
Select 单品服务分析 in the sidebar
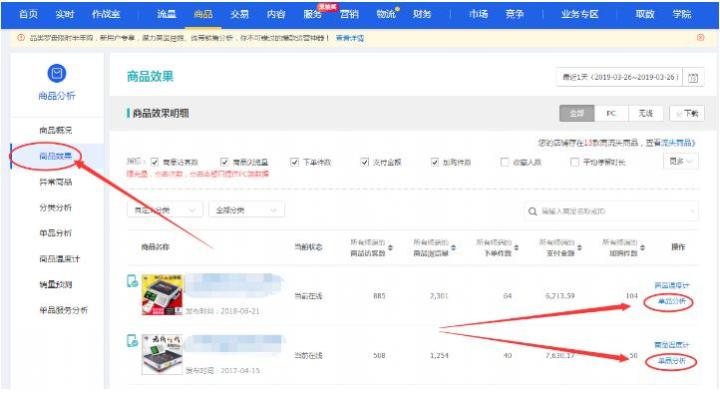[x=63, y=310]
